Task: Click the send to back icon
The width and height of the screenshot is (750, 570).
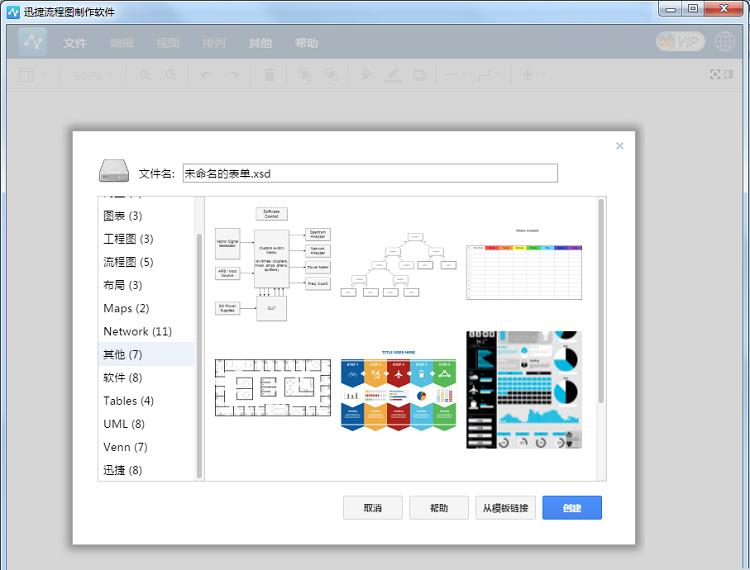Action: [331, 75]
